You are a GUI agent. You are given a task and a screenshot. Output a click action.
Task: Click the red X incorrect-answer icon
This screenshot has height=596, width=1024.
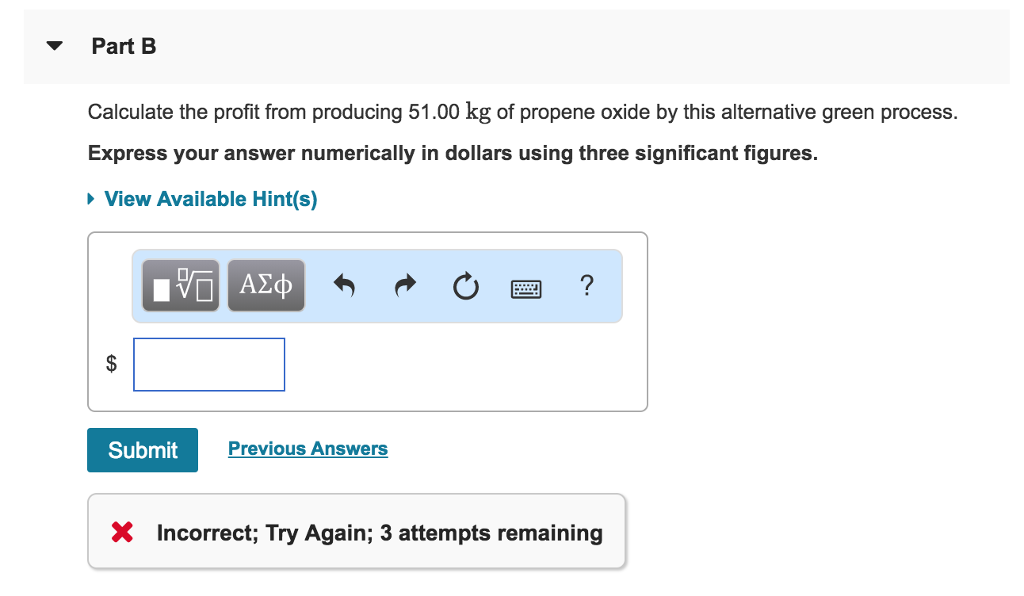[x=121, y=531]
